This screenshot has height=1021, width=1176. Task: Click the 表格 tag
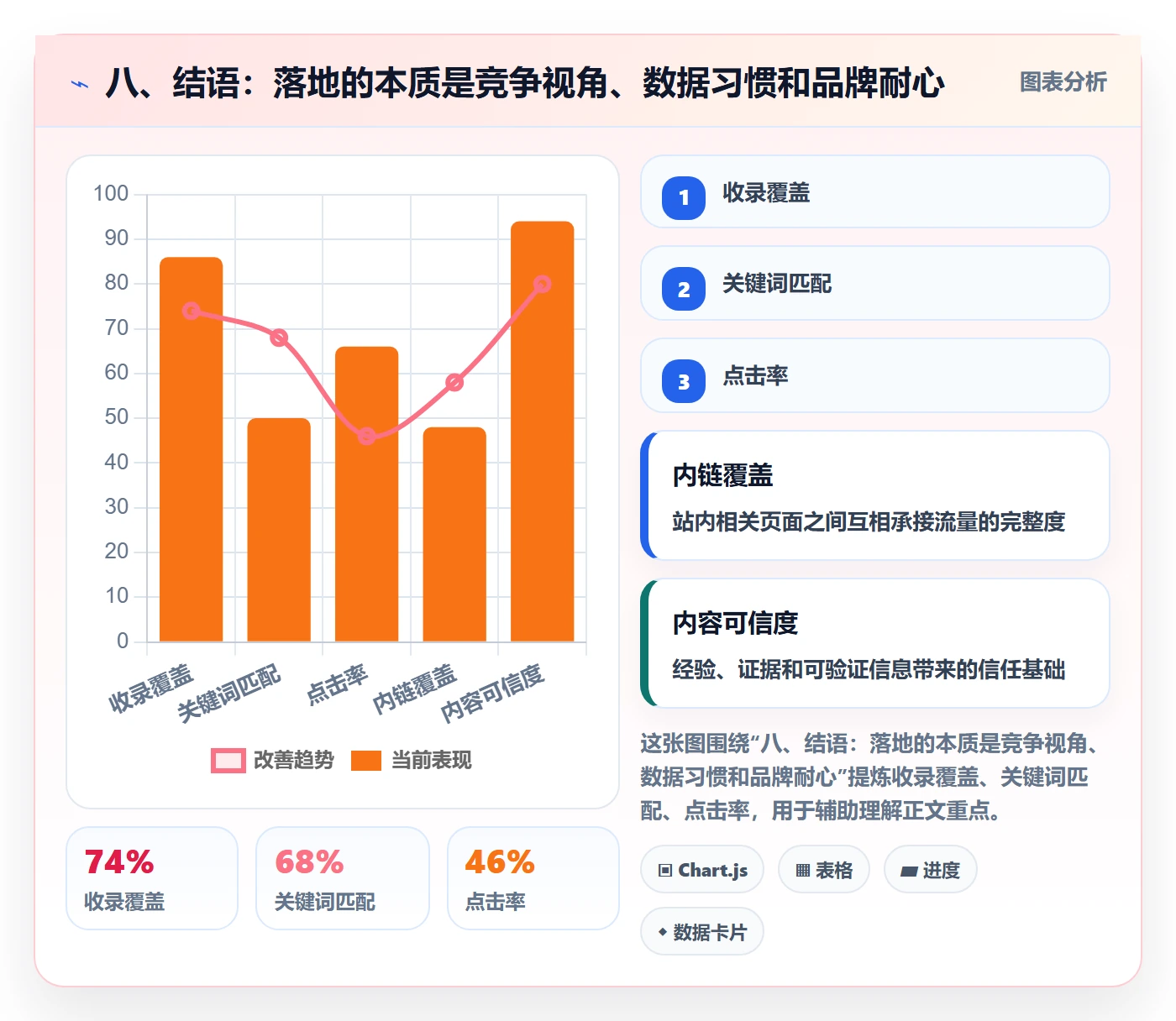[x=824, y=870]
